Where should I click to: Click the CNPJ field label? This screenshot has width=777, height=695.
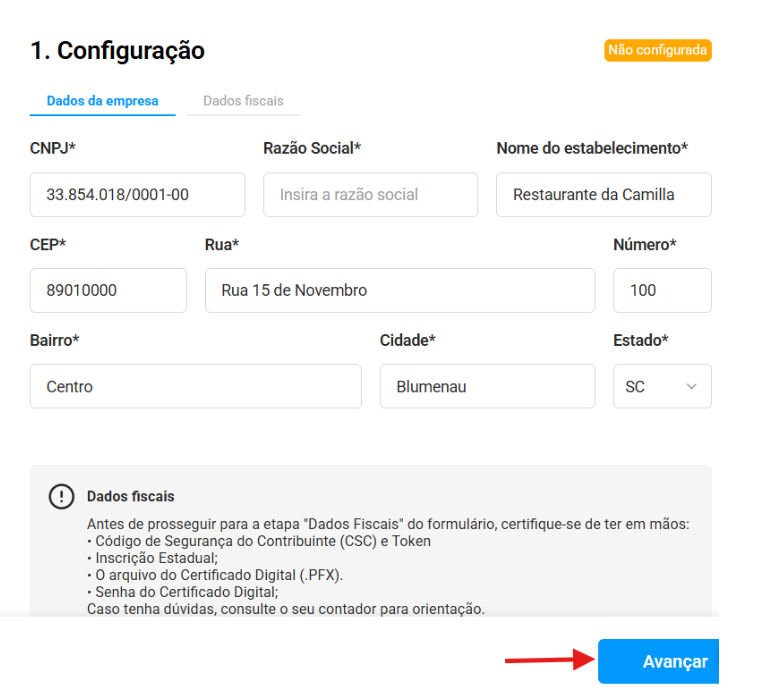point(53,148)
